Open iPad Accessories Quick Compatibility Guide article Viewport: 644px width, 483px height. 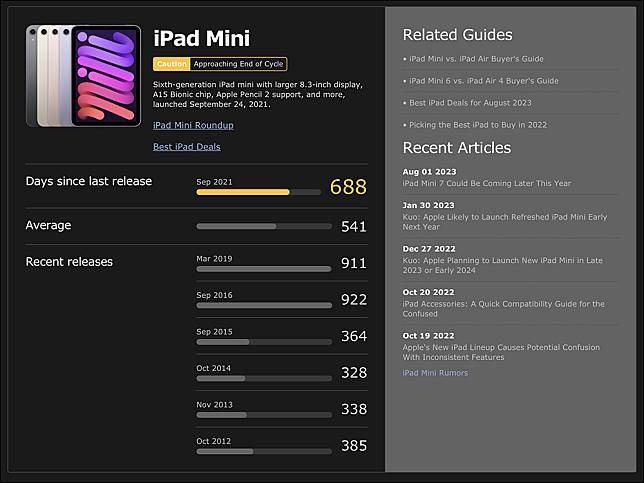[x=504, y=309]
